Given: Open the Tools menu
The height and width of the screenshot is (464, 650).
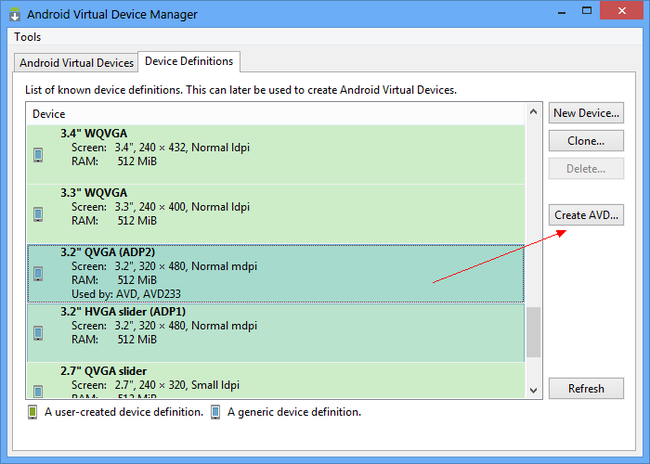Looking at the screenshot, I should pyautogui.click(x=27, y=37).
